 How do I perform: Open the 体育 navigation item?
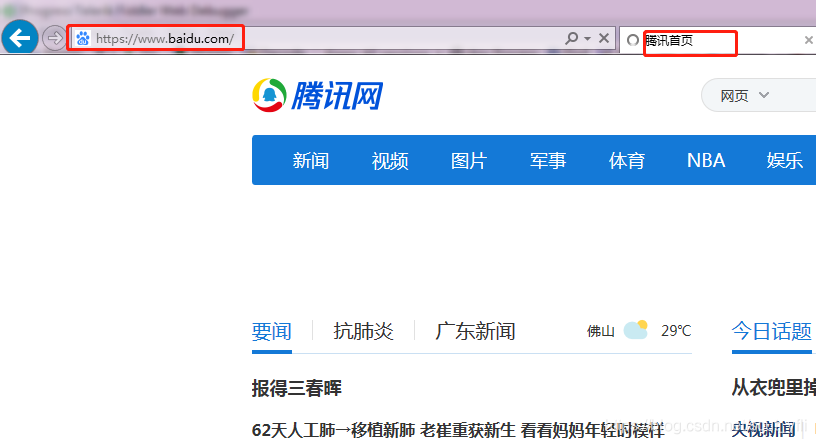click(x=627, y=160)
